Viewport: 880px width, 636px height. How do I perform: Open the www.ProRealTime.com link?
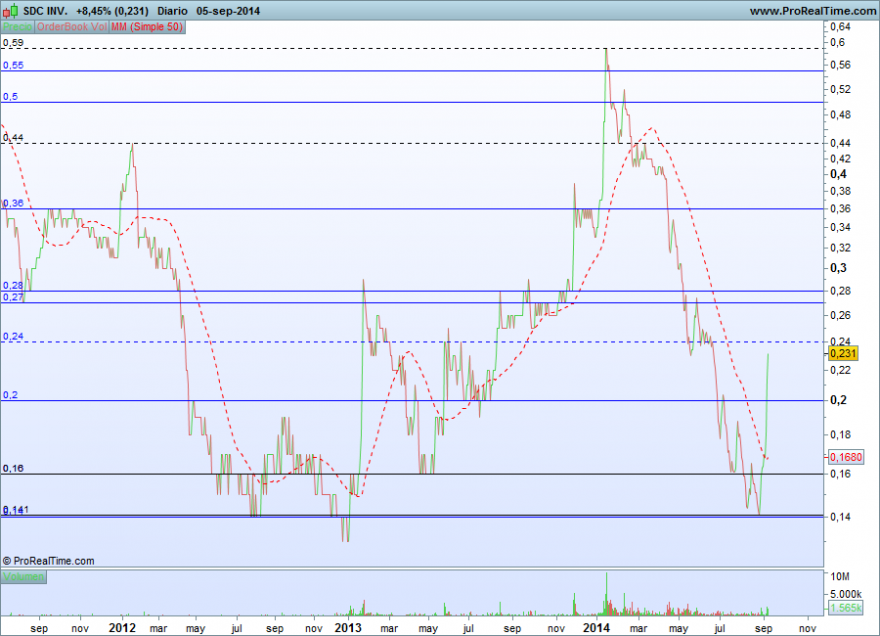(813, 11)
